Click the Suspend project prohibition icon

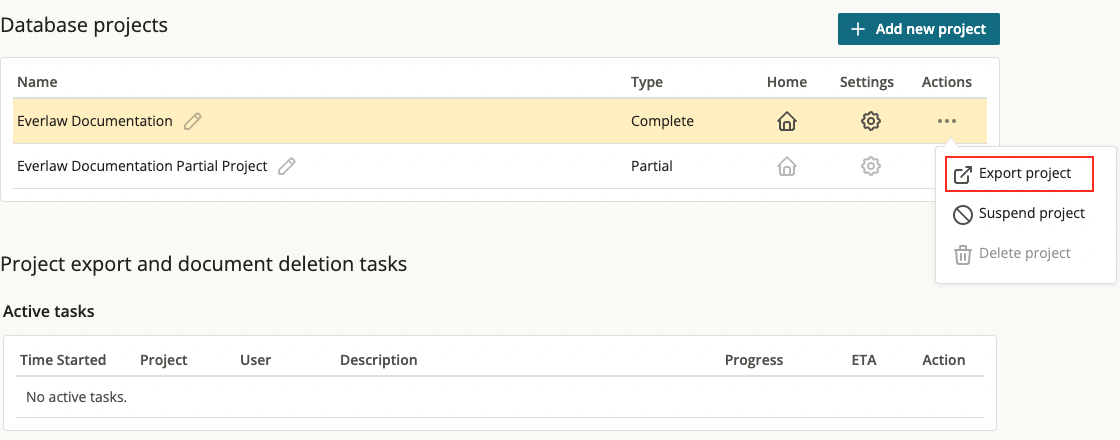coord(963,215)
